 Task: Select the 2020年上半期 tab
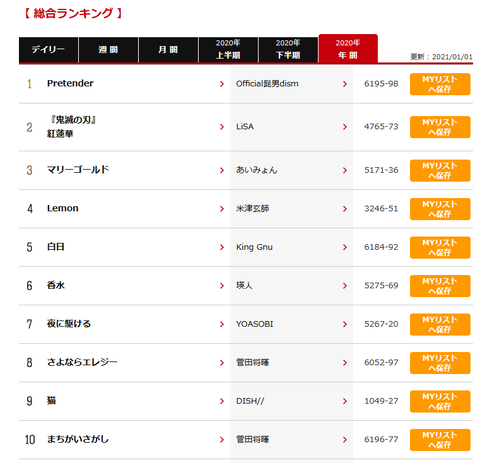pos(228,50)
